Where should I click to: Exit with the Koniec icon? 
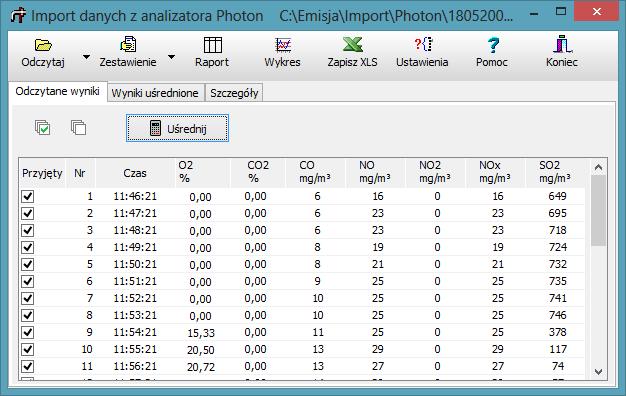[x=562, y=44]
